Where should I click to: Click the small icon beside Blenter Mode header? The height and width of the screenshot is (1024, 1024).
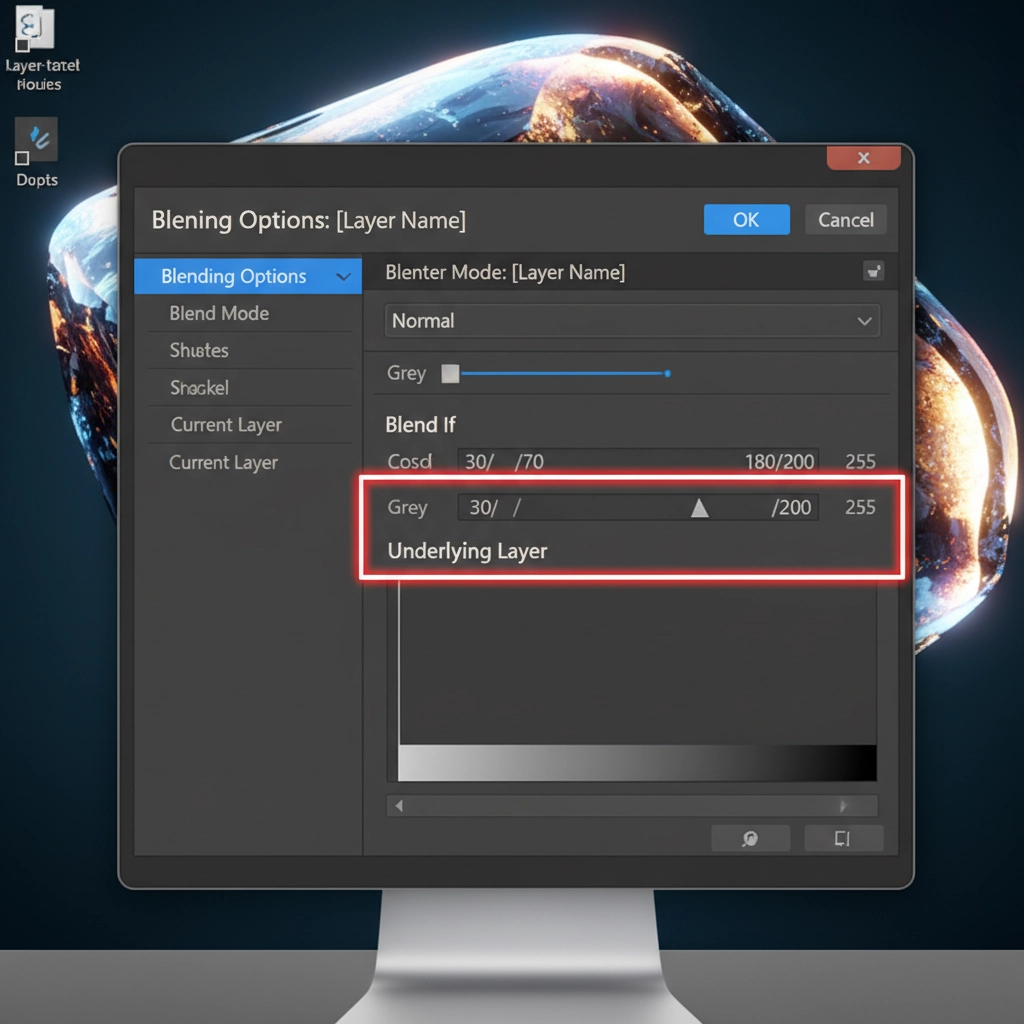coord(873,271)
